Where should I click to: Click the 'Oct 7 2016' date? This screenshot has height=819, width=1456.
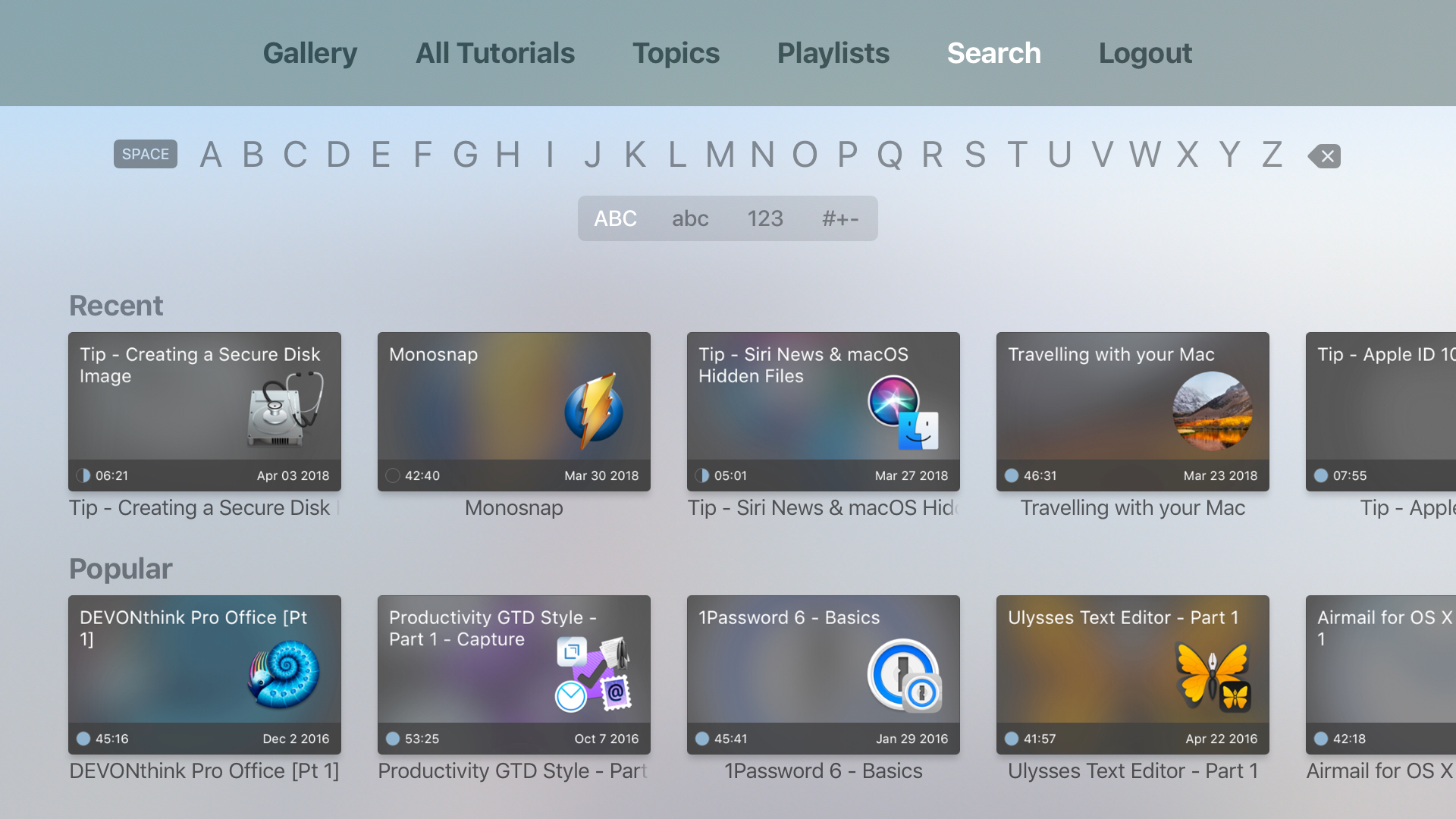607,739
